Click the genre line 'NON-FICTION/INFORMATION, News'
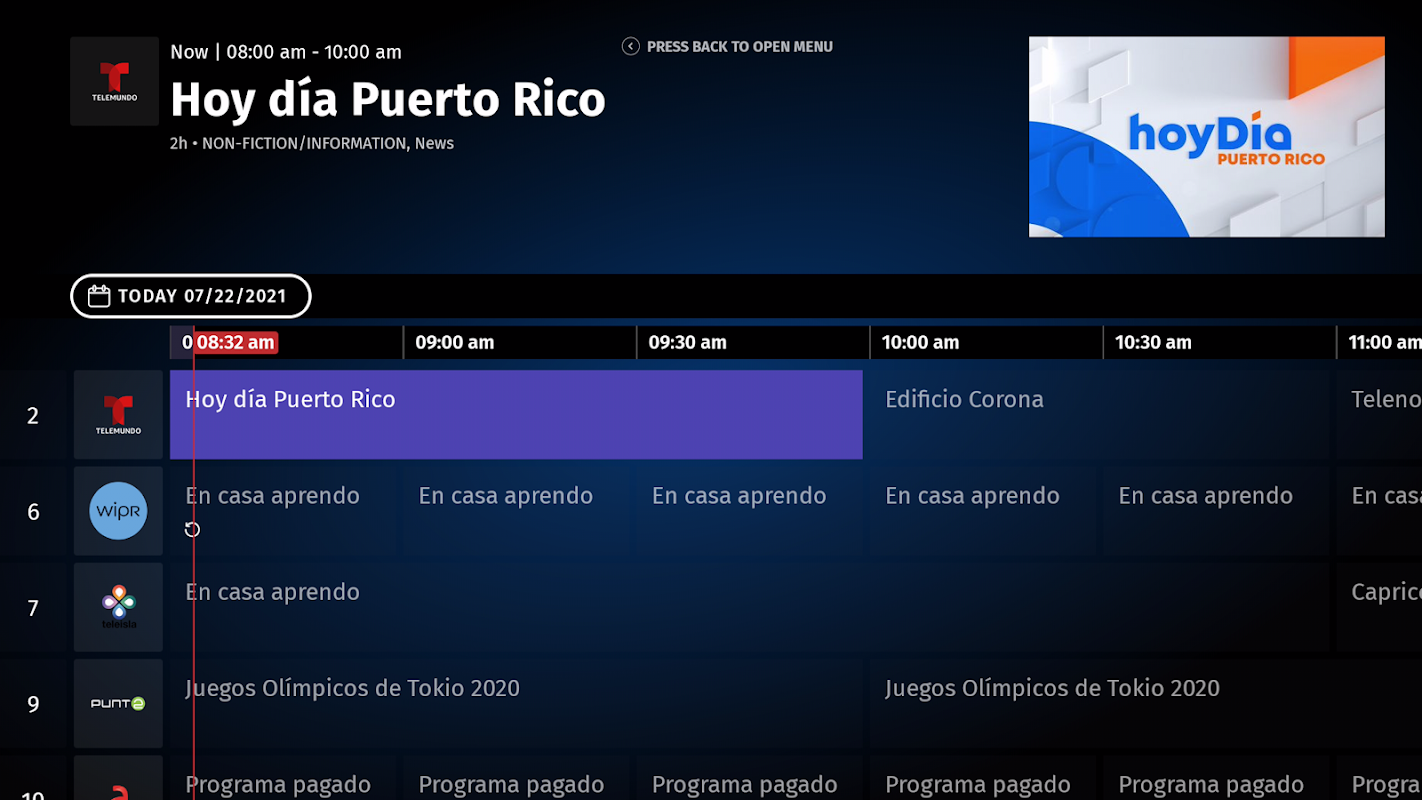Viewport: 1422px width, 800px height. click(328, 143)
